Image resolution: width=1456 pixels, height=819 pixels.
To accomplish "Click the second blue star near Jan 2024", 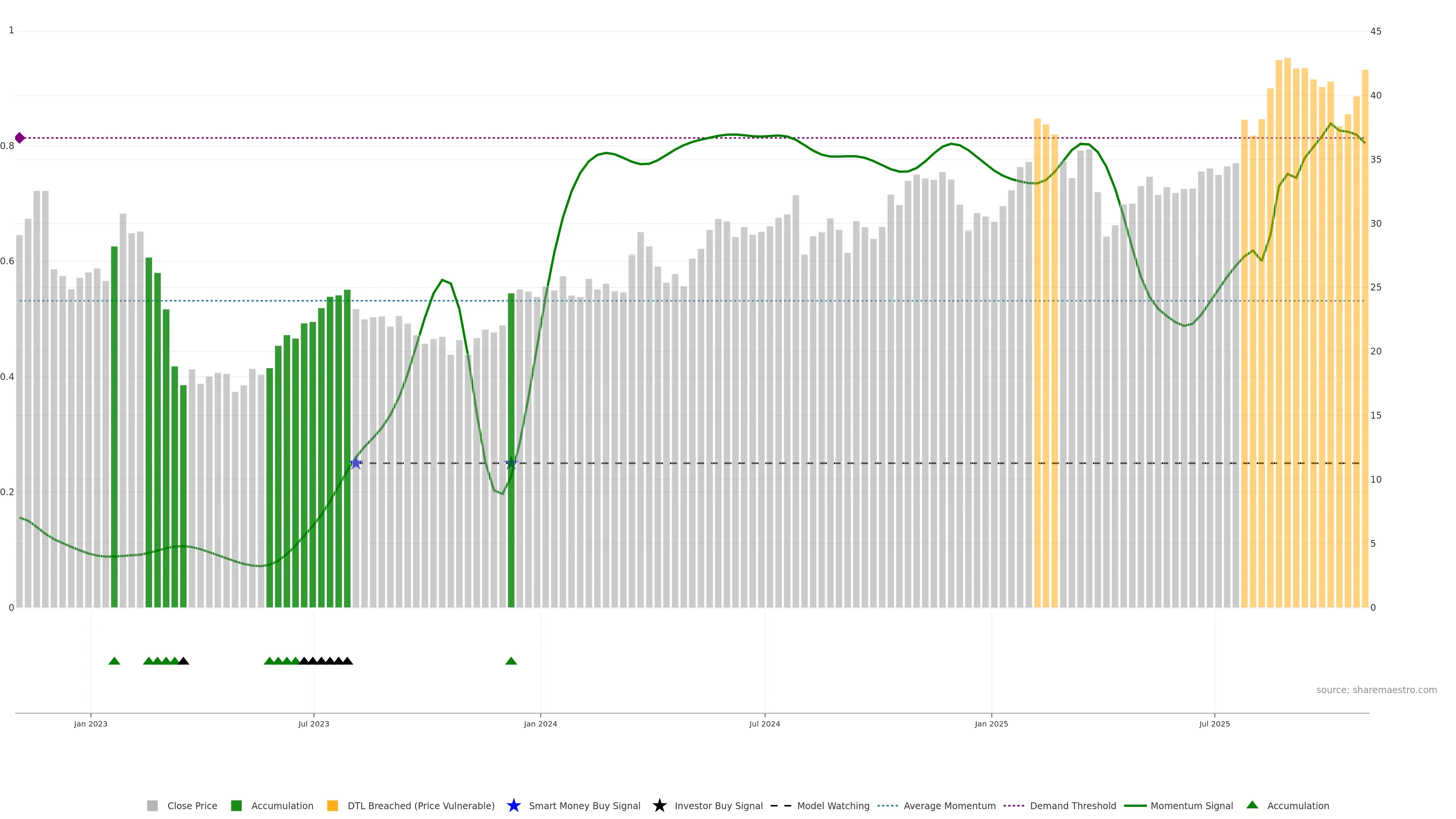I will tap(511, 463).
